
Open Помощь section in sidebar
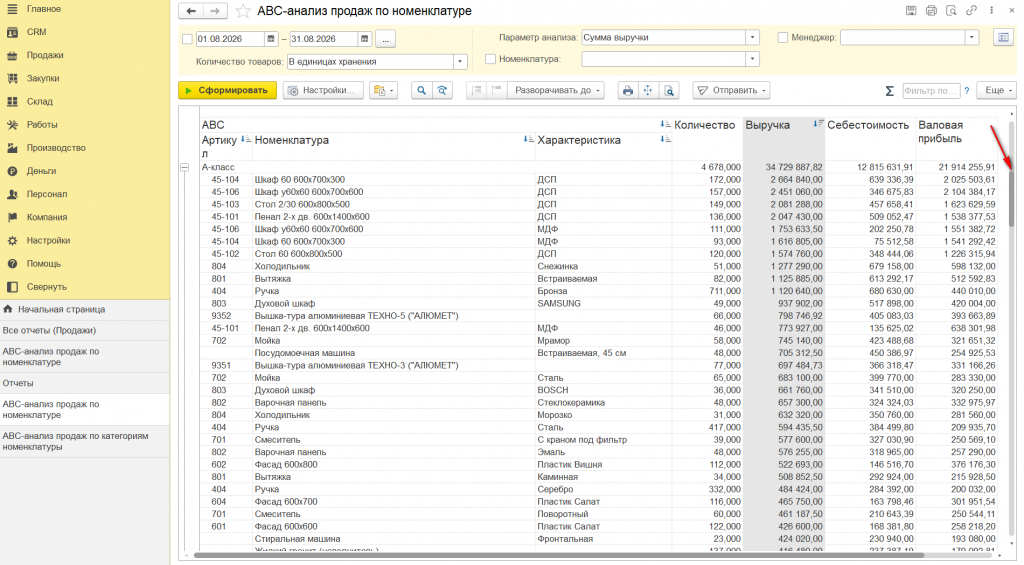pos(43,264)
